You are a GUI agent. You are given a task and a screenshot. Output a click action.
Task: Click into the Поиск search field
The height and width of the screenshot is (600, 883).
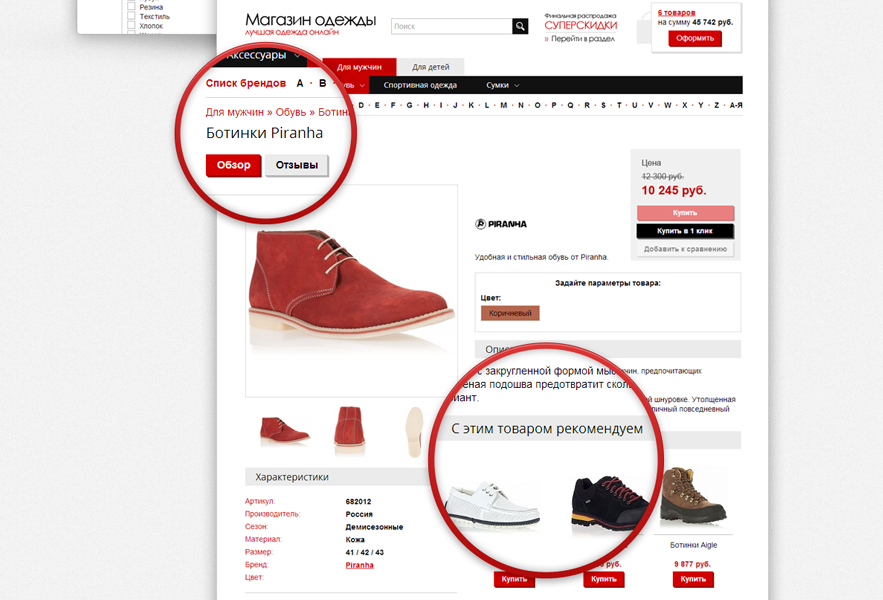click(452, 26)
